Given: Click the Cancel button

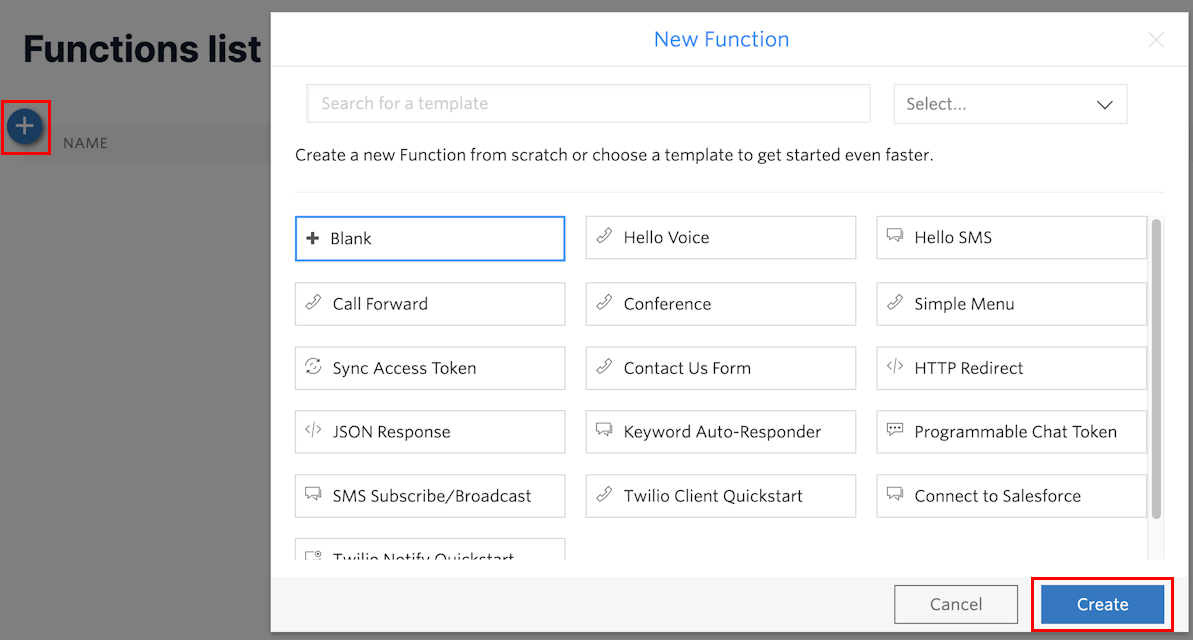Looking at the screenshot, I should [x=956, y=604].
